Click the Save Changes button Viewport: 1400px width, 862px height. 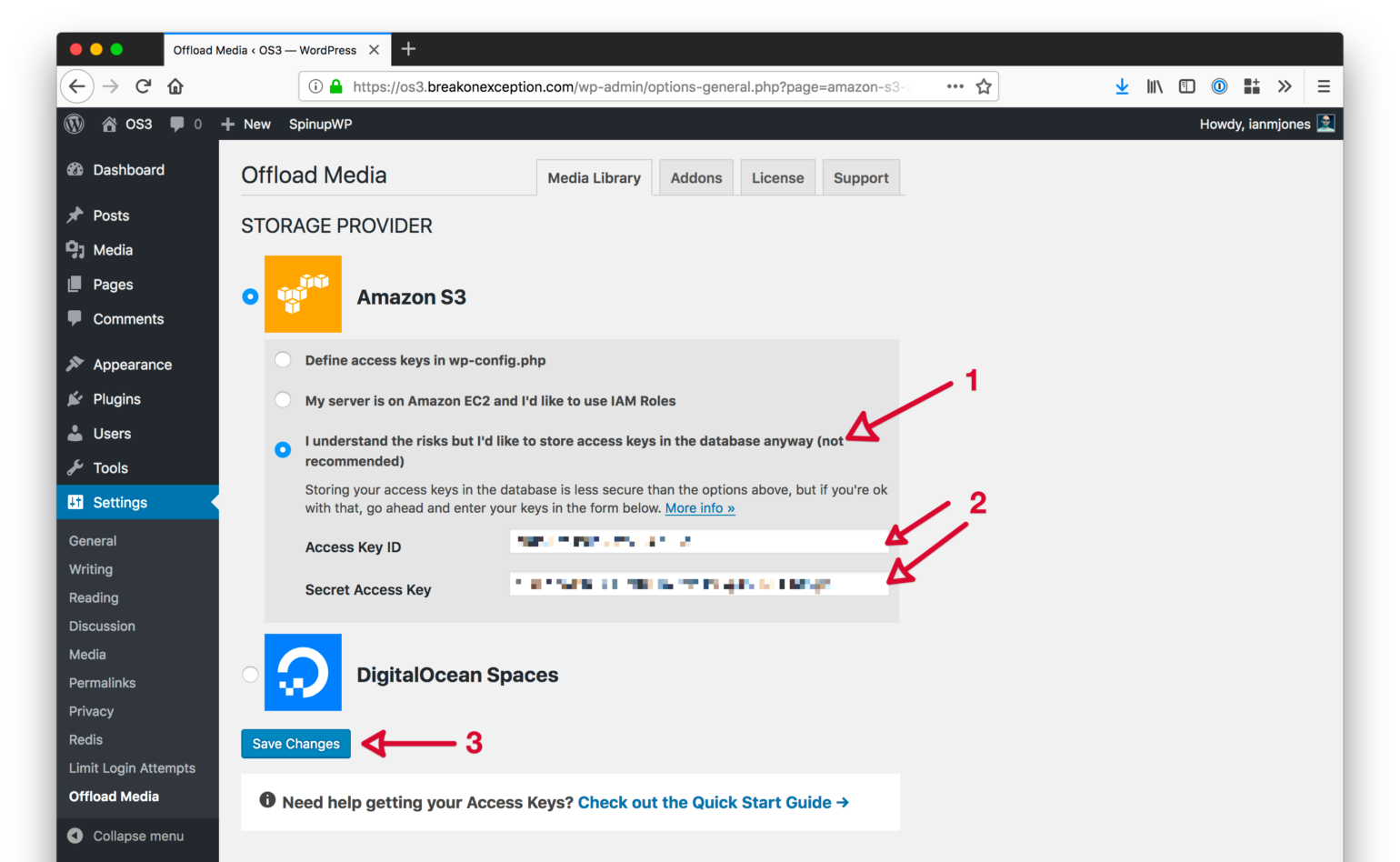[x=295, y=744]
